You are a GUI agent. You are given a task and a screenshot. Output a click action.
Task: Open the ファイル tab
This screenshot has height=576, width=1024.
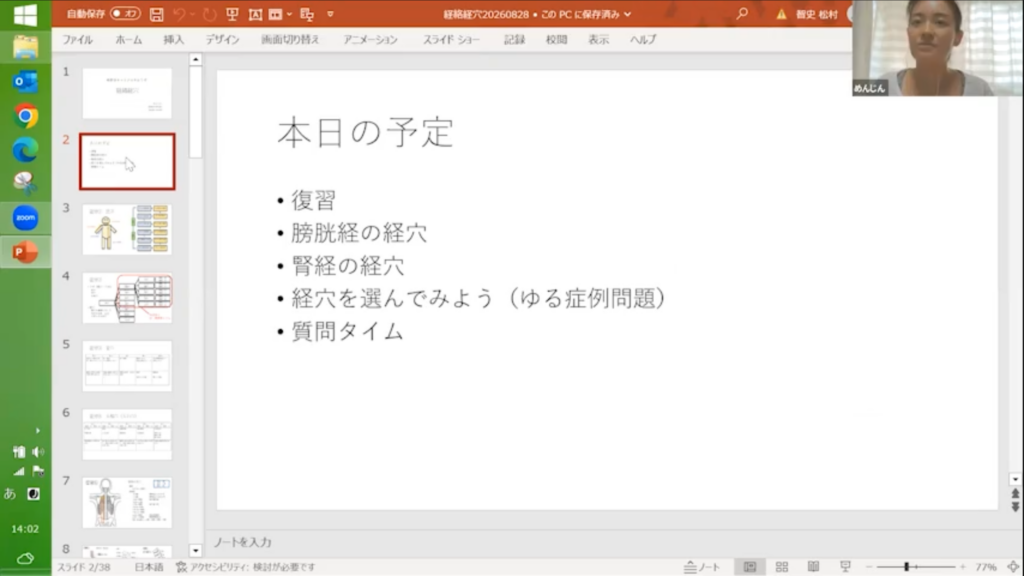click(x=78, y=40)
